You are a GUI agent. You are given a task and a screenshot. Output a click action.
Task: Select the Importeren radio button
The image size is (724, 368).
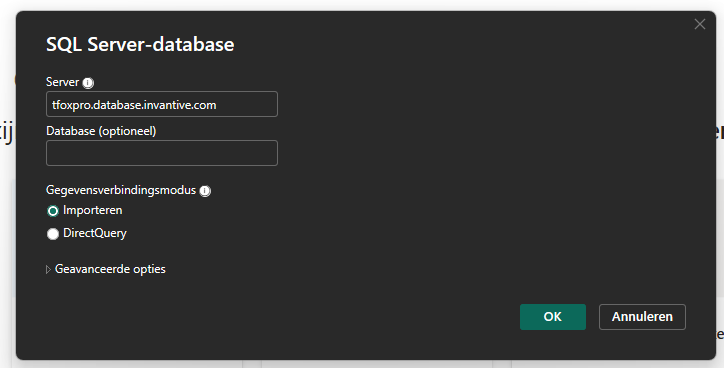[x=53, y=211]
